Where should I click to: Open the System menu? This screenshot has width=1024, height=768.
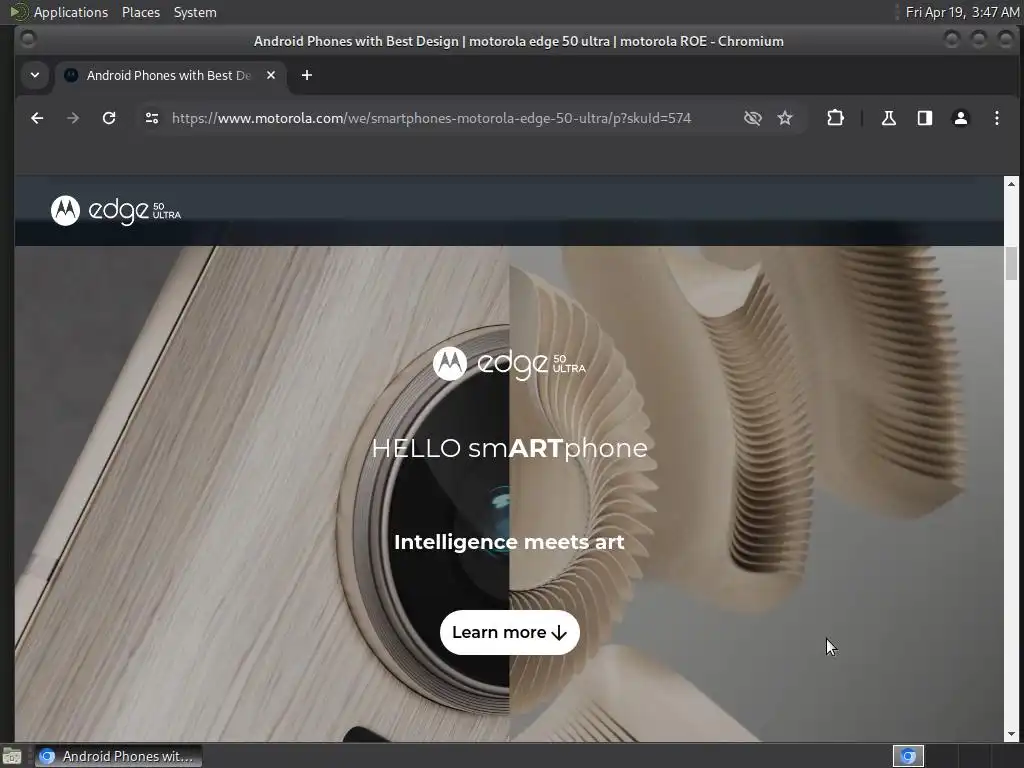tap(195, 12)
